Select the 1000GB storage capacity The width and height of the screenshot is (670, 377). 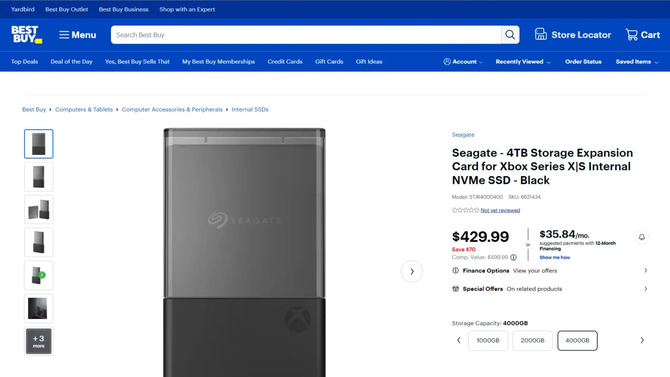[x=488, y=341]
